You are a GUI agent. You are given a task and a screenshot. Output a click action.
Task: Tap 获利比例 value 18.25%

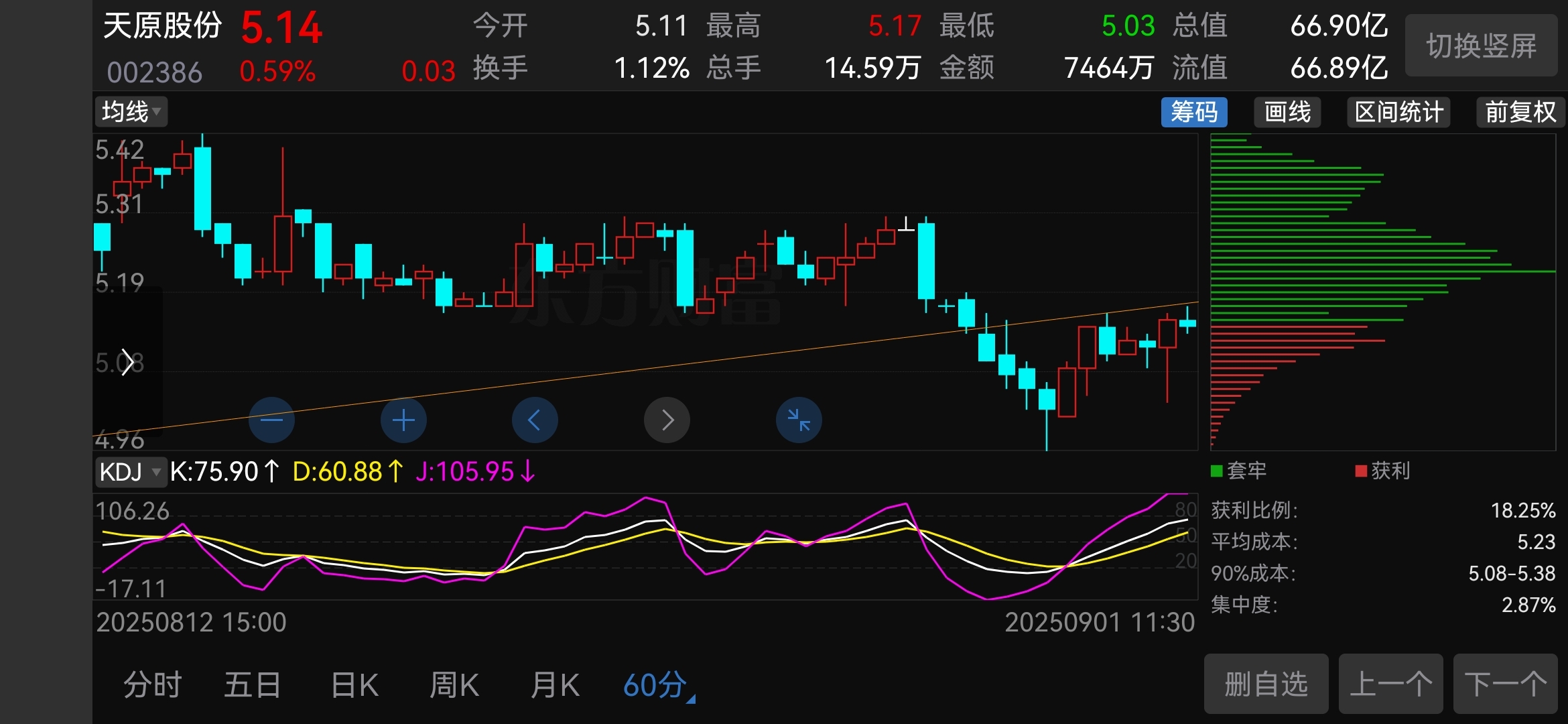pyautogui.click(x=1522, y=511)
